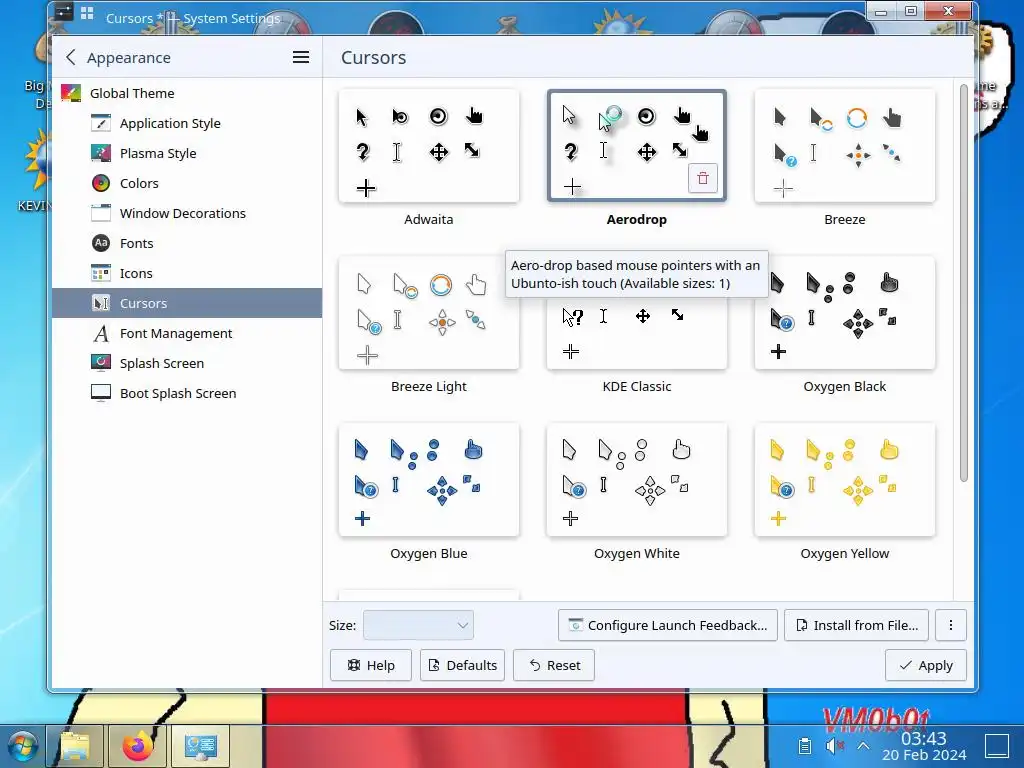Expand hidden system tray icons arrow

click(x=863, y=746)
